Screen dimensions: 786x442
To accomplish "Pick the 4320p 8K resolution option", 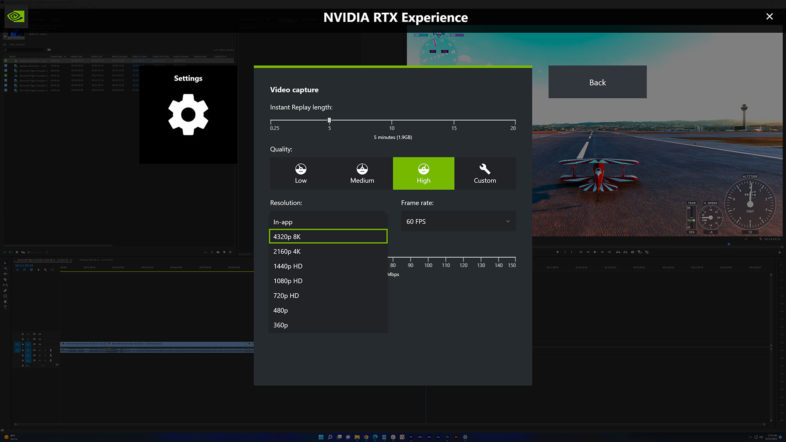I will 328,236.
